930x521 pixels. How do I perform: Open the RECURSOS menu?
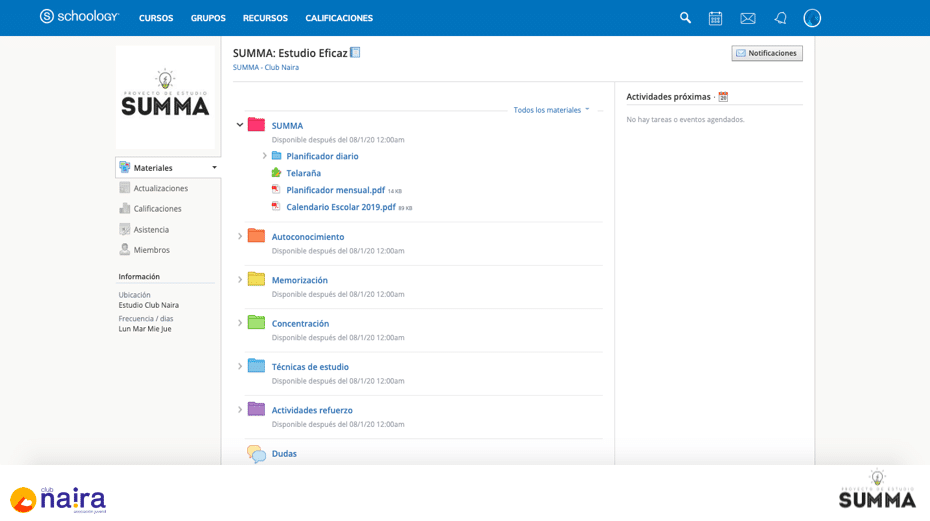click(x=265, y=18)
